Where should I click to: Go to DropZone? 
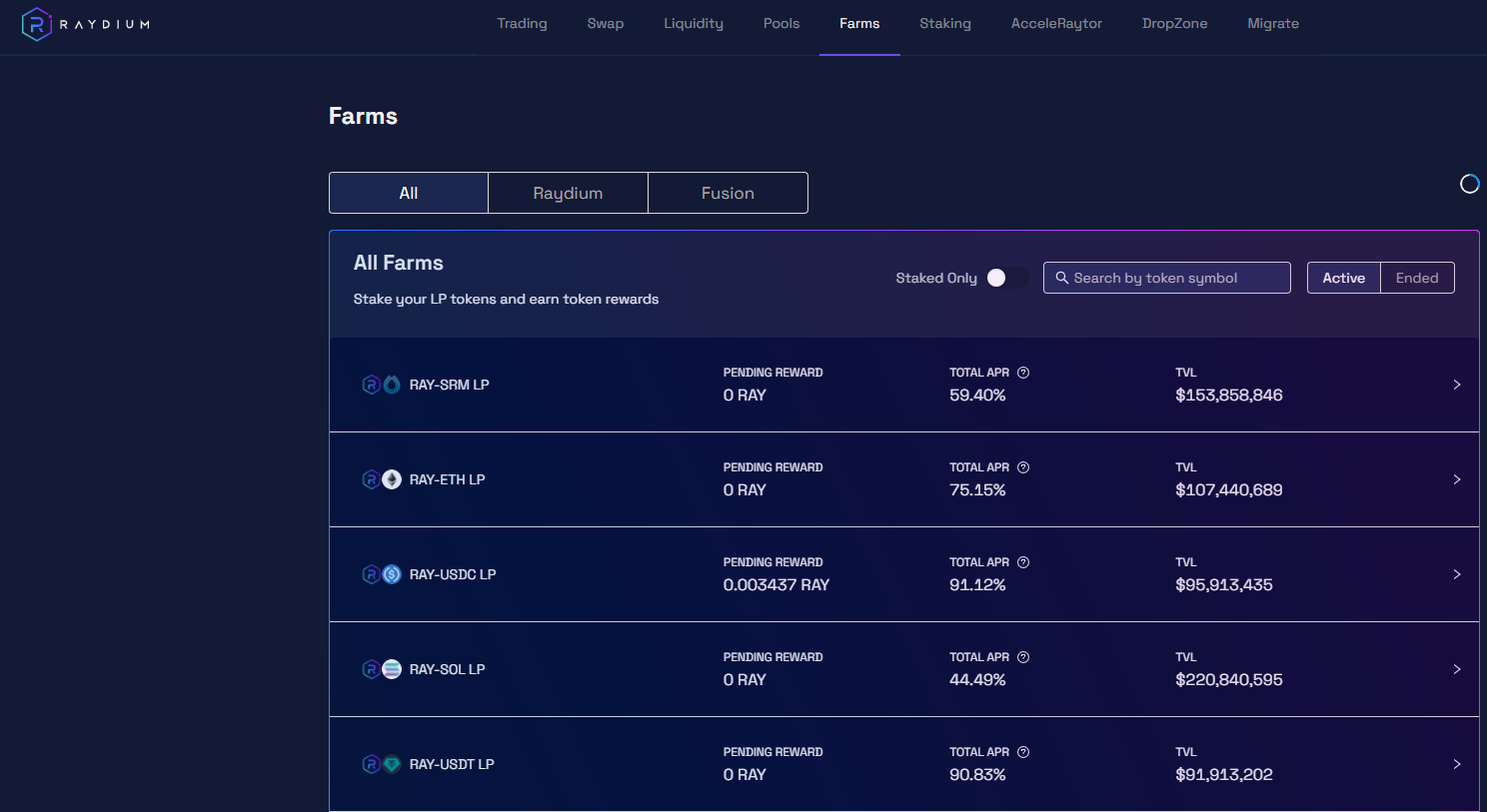[1175, 24]
